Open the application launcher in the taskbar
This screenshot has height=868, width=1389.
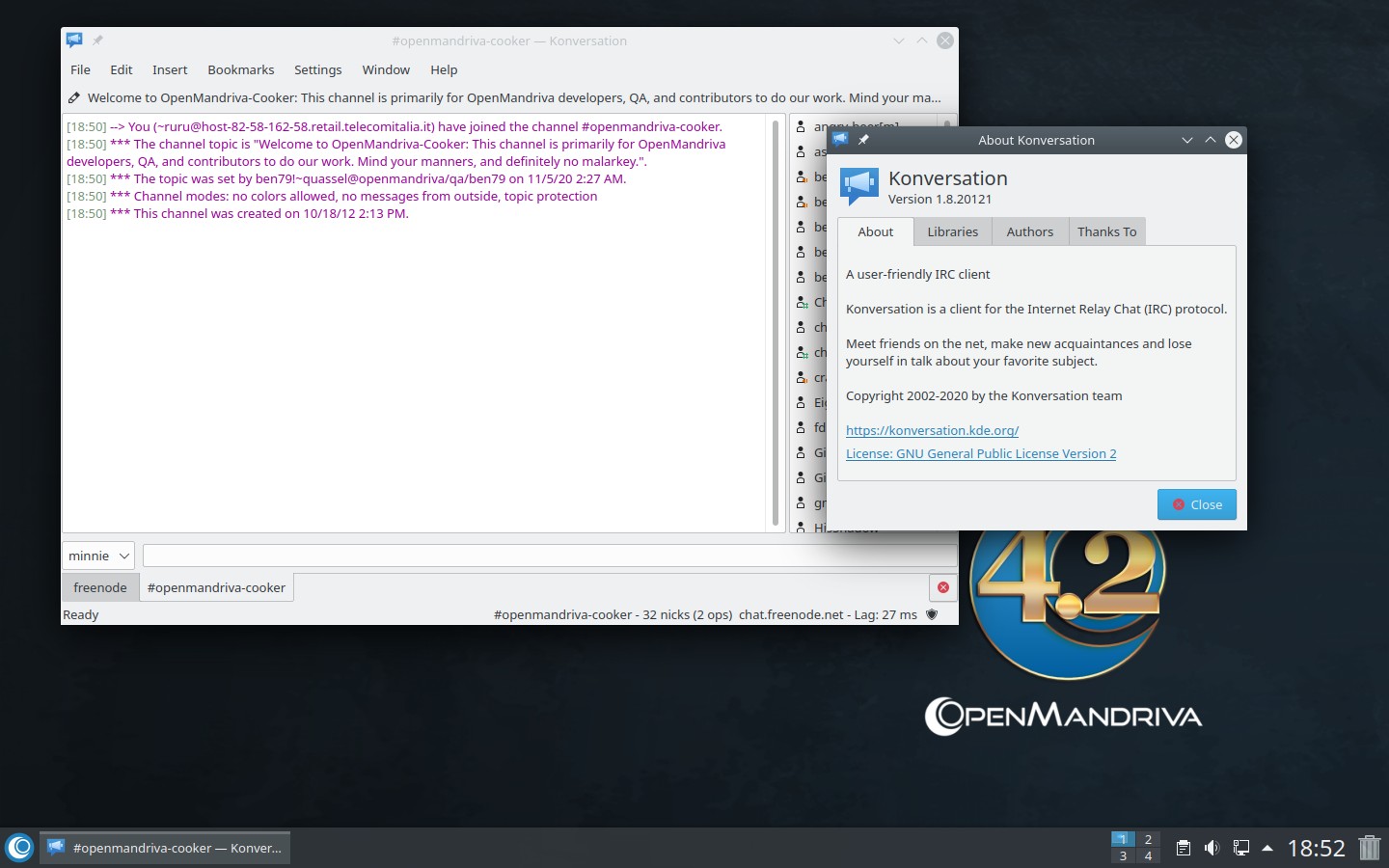pyautogui.click(x=19, y=848)
